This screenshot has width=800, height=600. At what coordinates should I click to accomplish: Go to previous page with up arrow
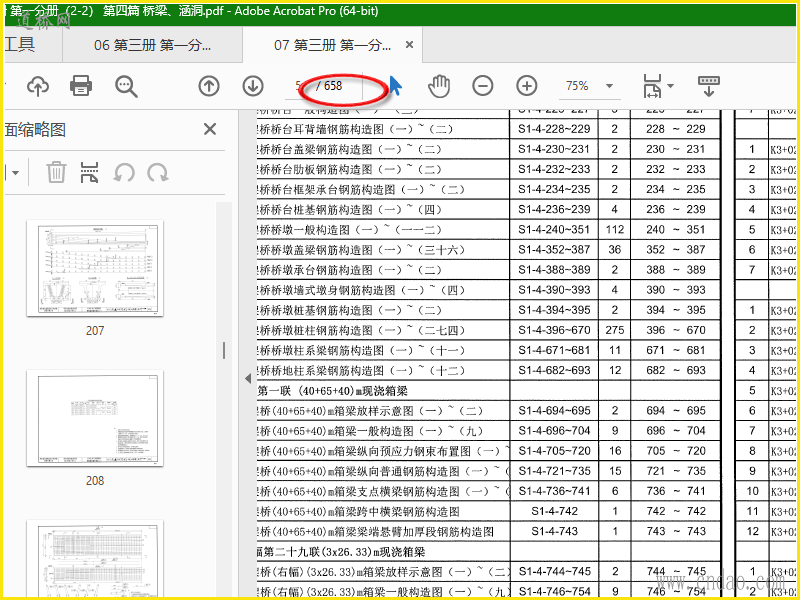tap(209, 86)
